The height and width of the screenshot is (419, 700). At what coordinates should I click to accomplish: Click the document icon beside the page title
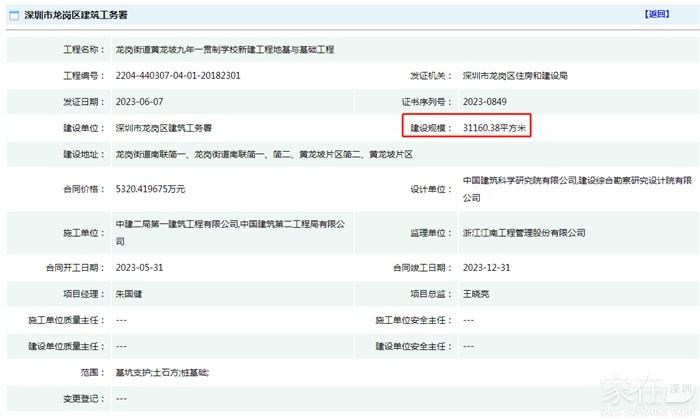pos(14,16)
